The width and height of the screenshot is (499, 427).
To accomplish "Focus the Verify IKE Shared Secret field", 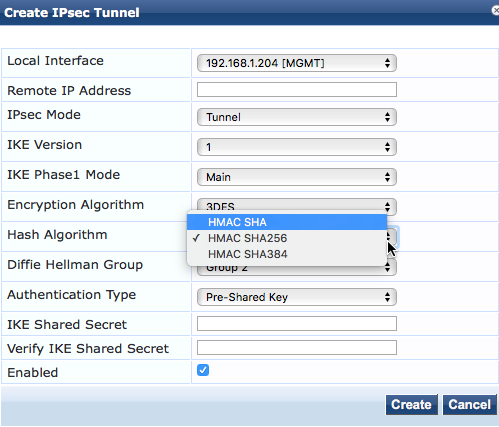I will point(297,348).
